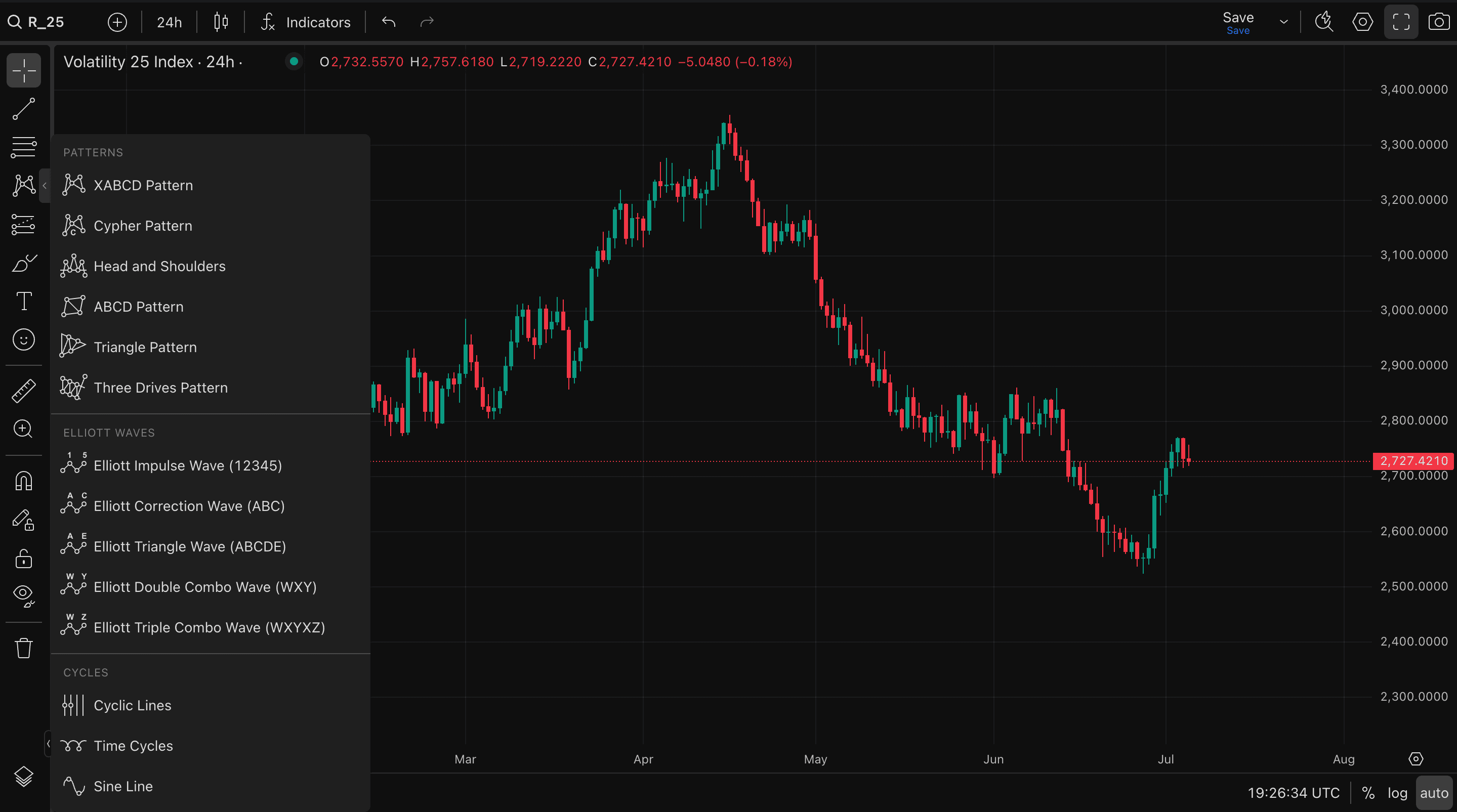Collapse the drawing toolbar chevron at bottom
The height and width of the screenshot is (812, 1457).
(48, 743)
